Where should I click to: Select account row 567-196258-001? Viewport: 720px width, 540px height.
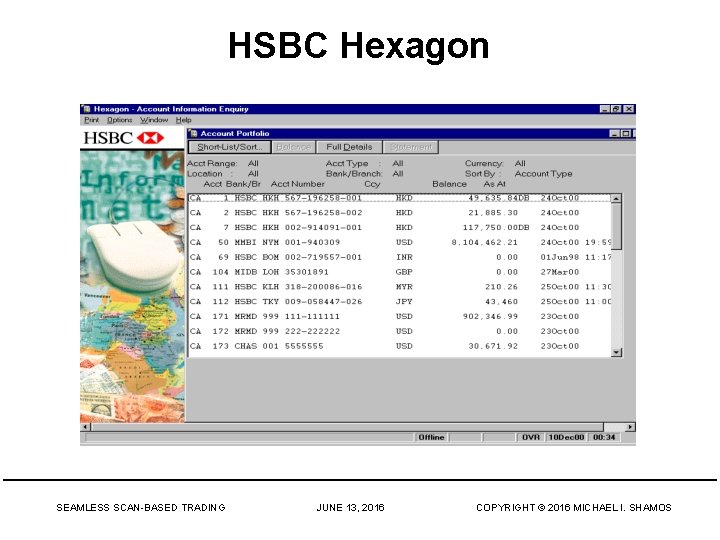click(x=400, y=198)
